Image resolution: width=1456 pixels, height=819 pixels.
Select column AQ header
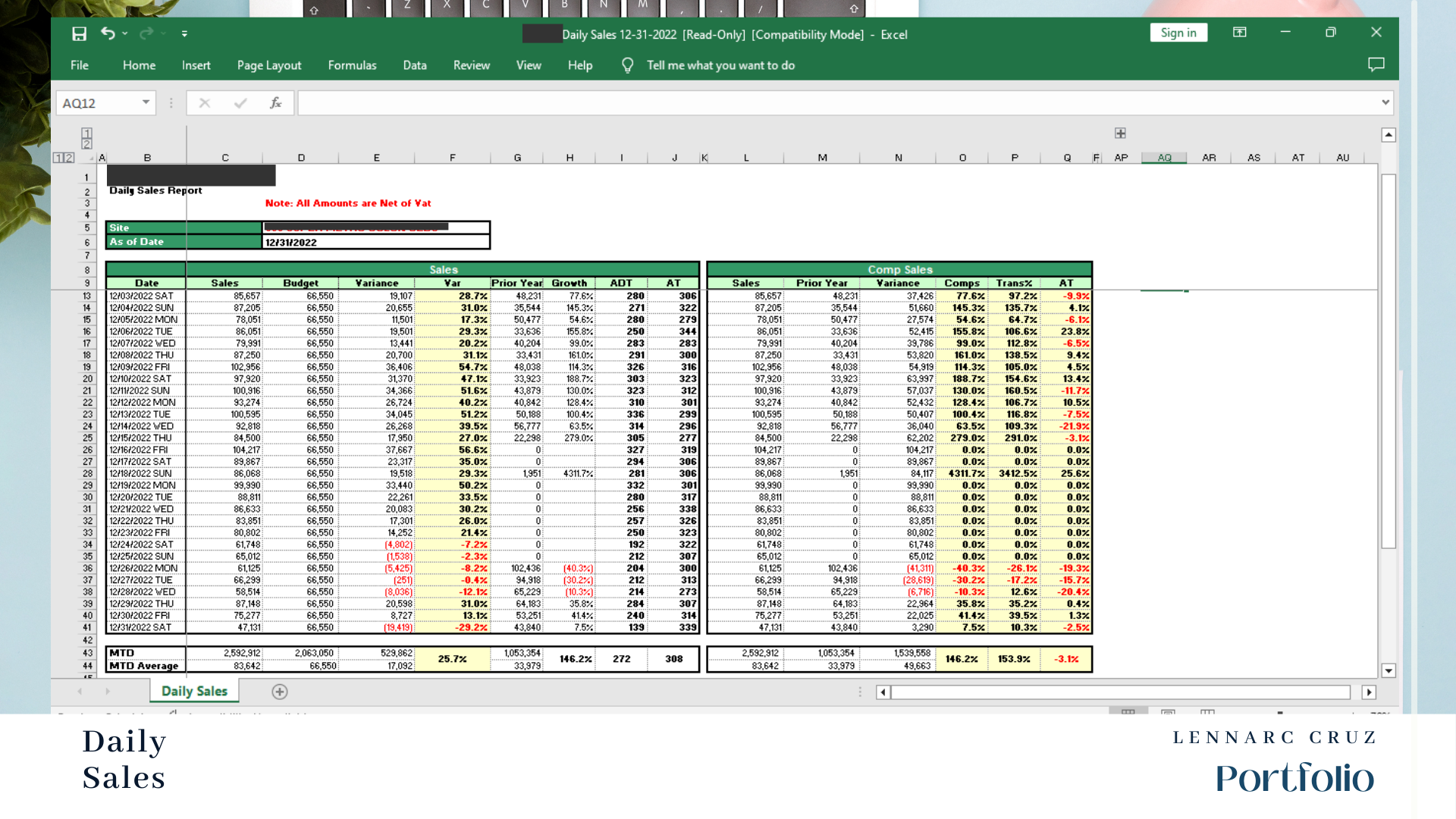coord(1164,158)
